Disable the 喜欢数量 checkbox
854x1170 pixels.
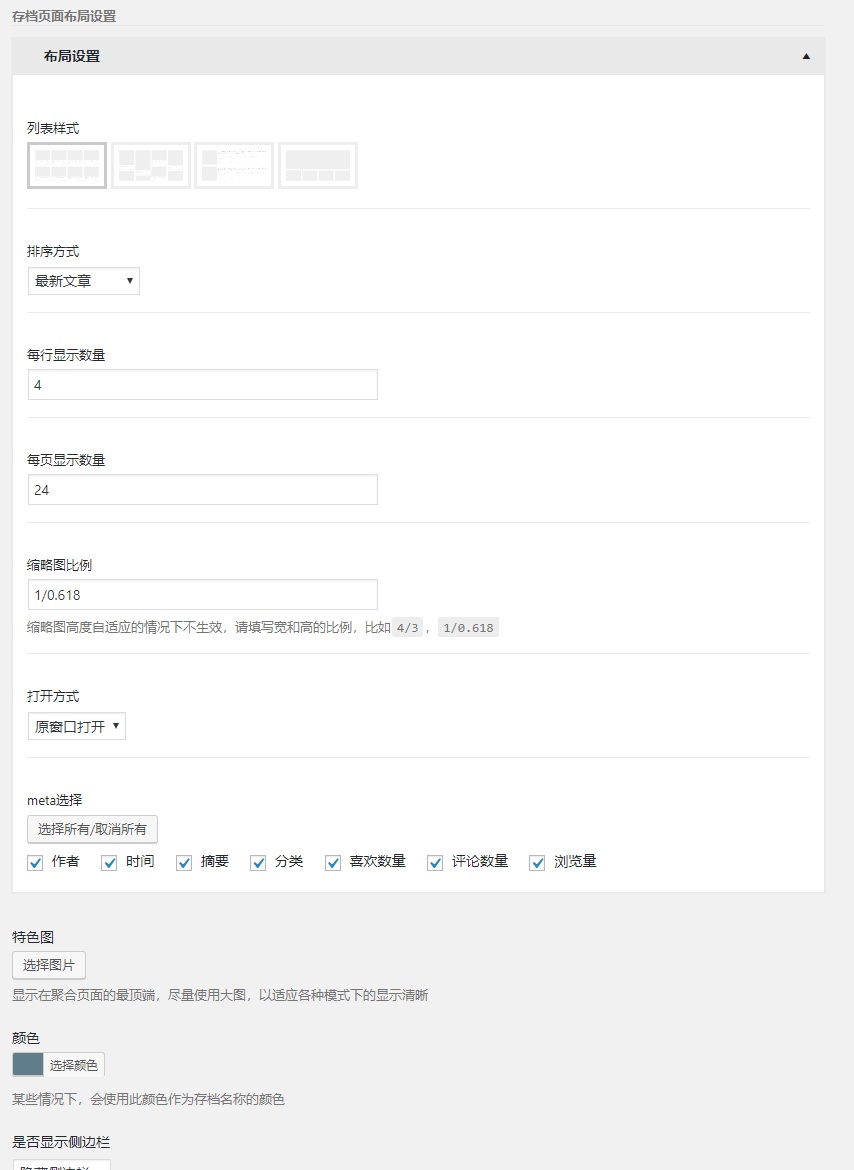pos(333,863)
